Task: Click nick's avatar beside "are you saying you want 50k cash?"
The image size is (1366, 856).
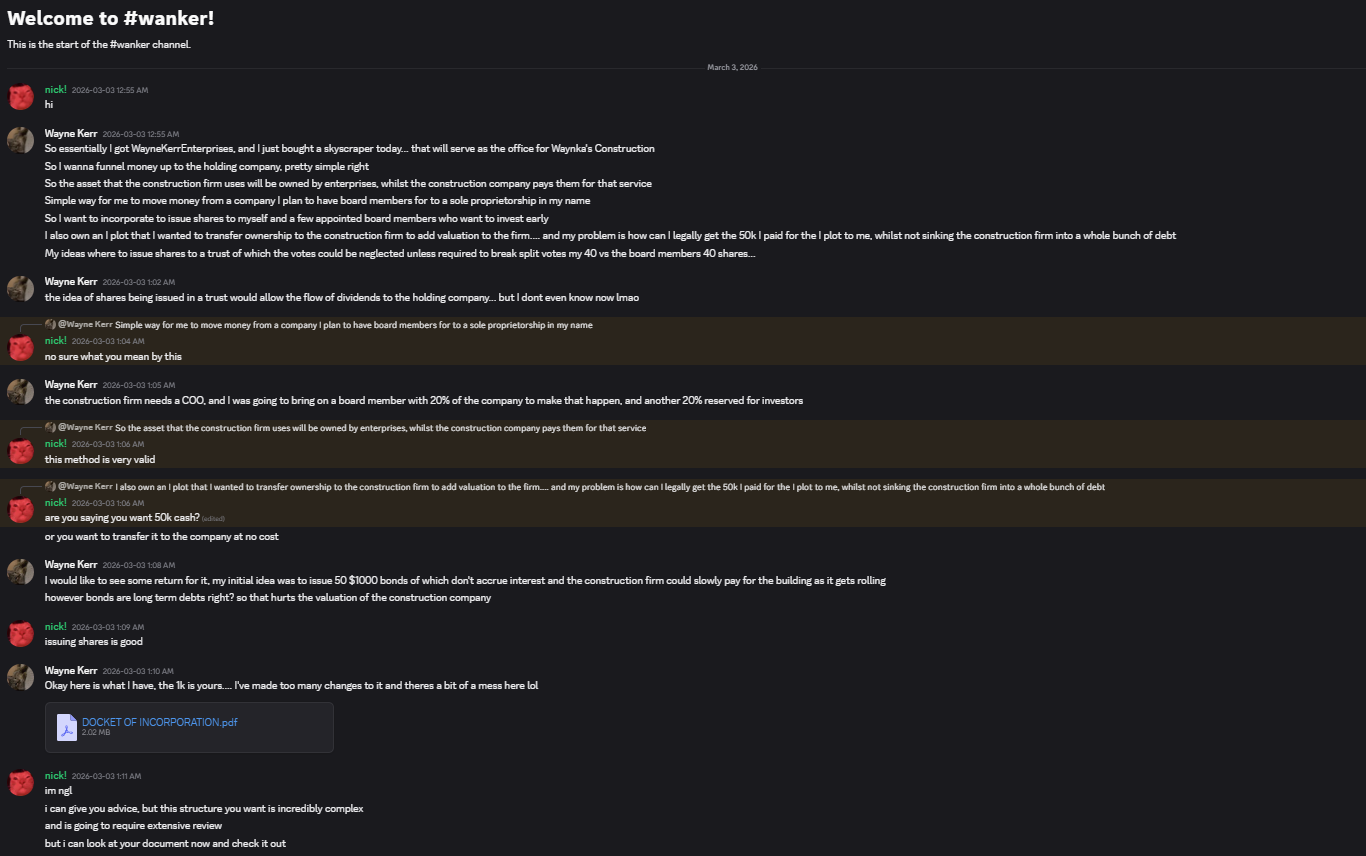Action: pos(21,509)
